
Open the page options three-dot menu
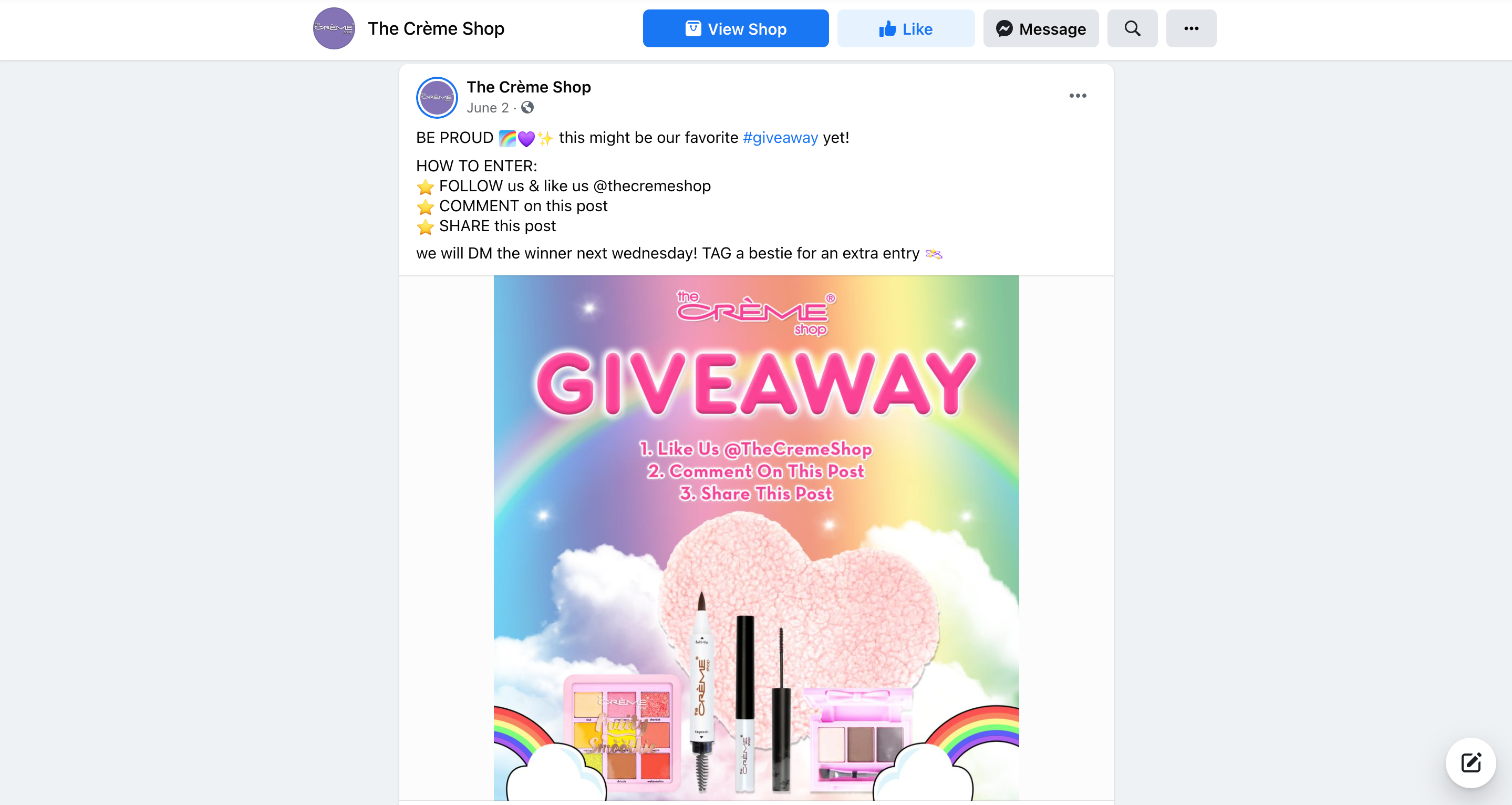(1191, 28)
